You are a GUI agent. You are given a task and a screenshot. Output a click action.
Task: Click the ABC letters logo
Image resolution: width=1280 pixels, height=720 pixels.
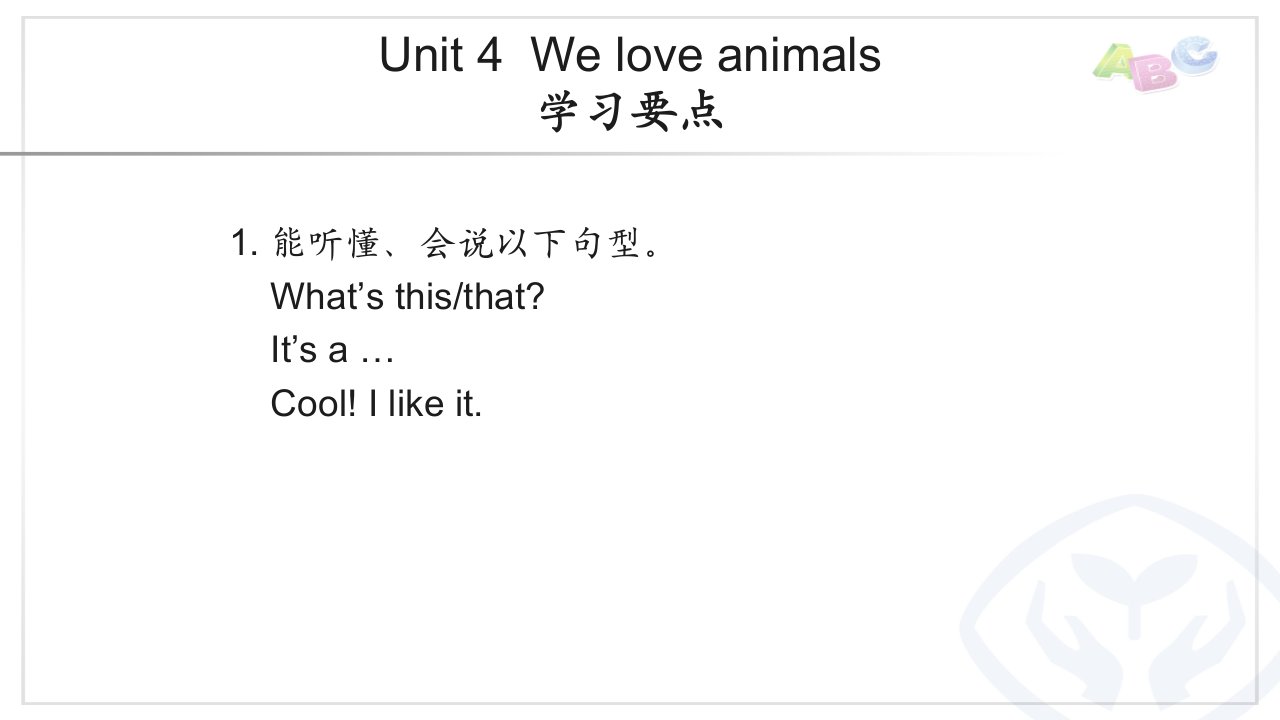click(x=1154, y=64)
